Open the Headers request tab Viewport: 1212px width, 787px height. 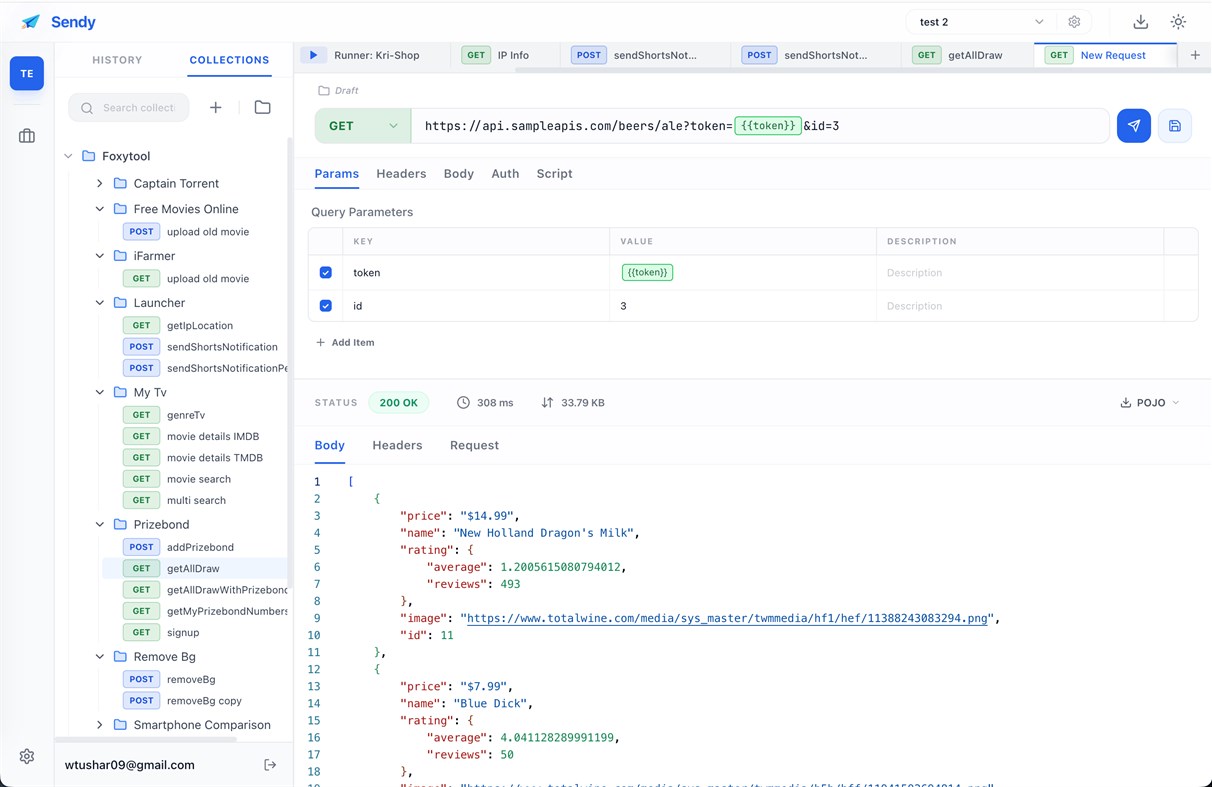click(x=401, y=174)
